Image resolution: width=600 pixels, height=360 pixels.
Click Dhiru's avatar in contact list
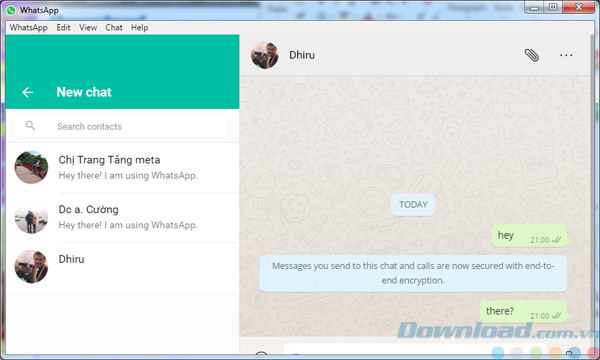point(31,267)
